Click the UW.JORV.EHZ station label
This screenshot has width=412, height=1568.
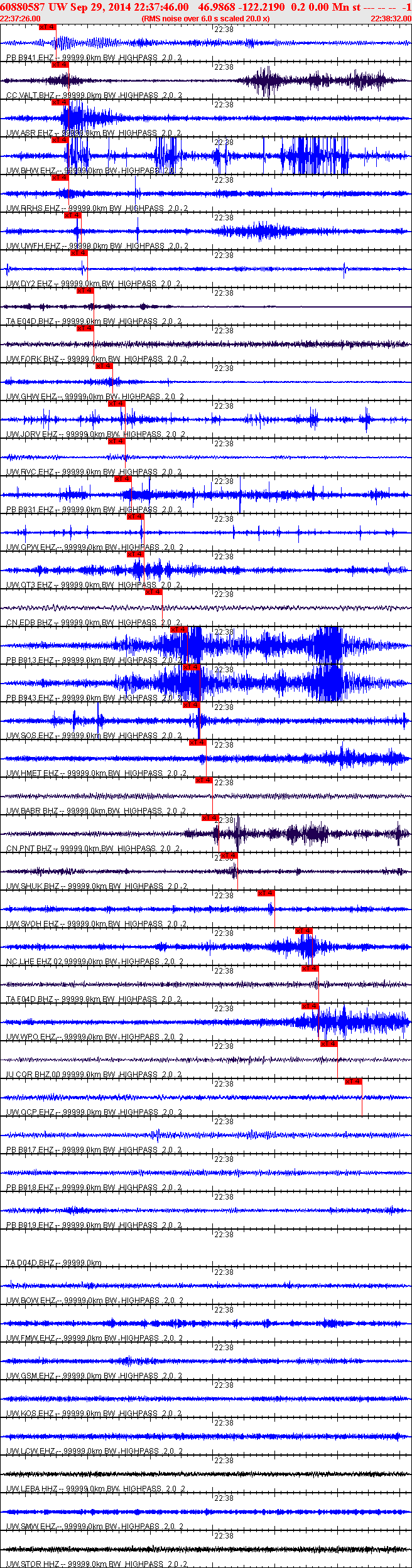click(32, 434)
